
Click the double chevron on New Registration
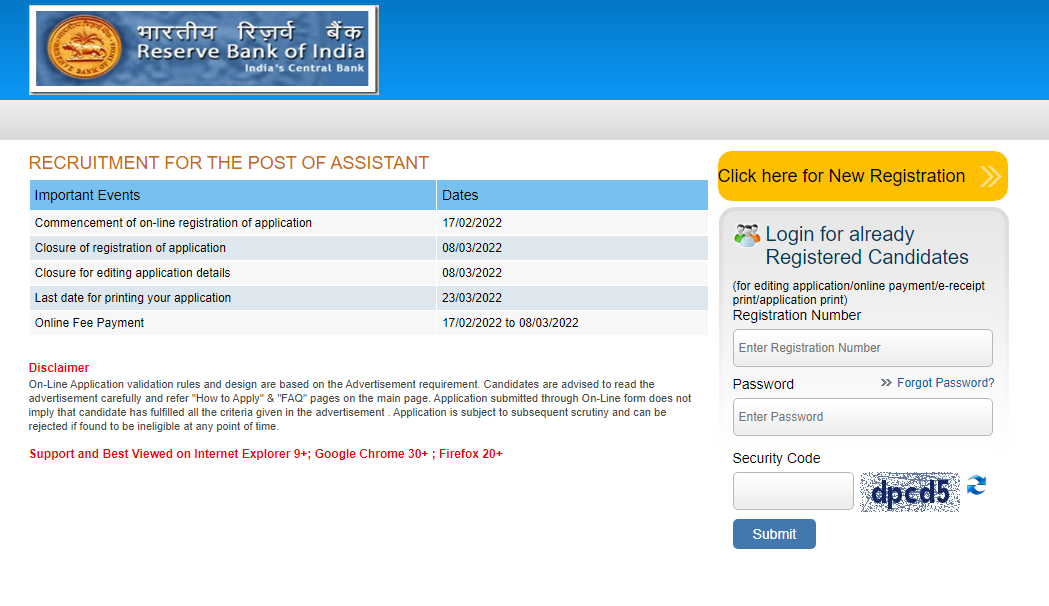[990, 177]
